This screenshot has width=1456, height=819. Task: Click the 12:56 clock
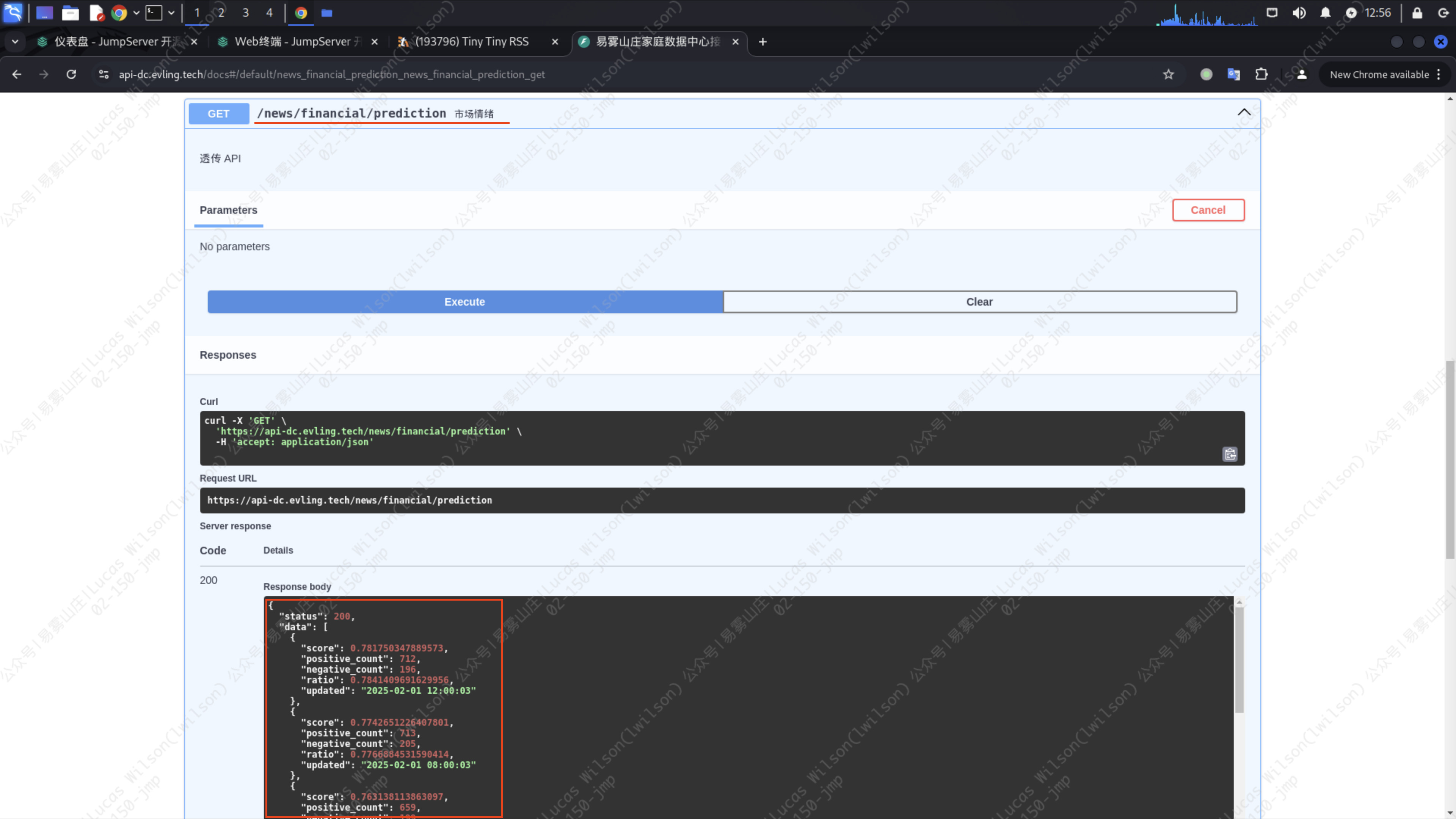tap(1378, 13)
